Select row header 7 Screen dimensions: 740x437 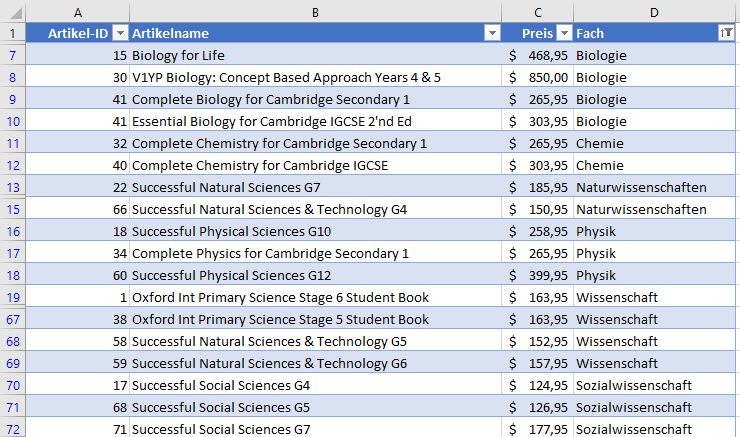pyautogui.click(x=13, y=55)
